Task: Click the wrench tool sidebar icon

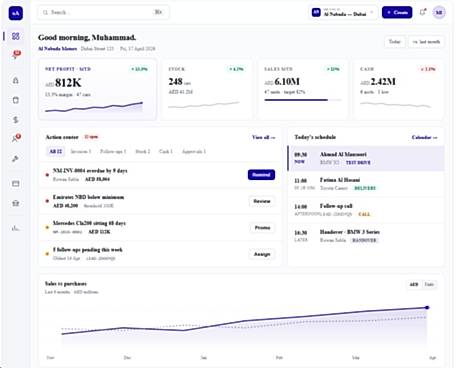Action: point(16,159)
